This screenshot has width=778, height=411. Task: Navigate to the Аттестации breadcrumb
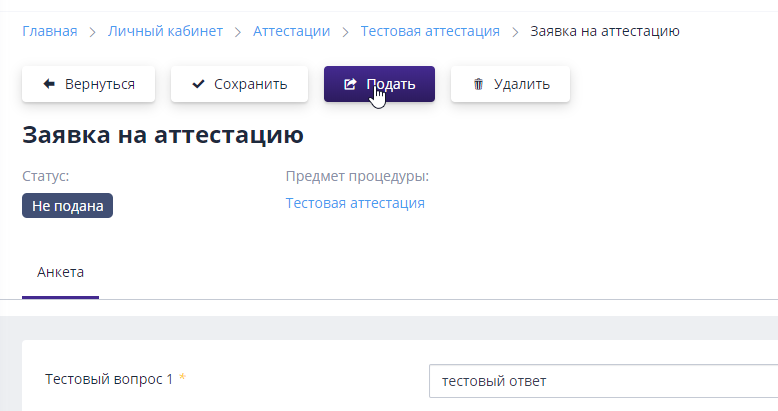click(x=291, y=31)
